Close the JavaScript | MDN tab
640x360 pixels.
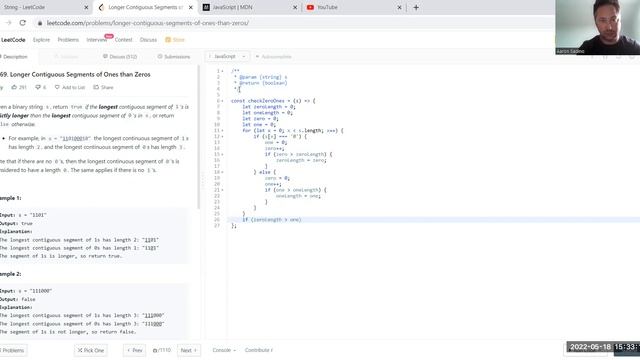(295, 7)
